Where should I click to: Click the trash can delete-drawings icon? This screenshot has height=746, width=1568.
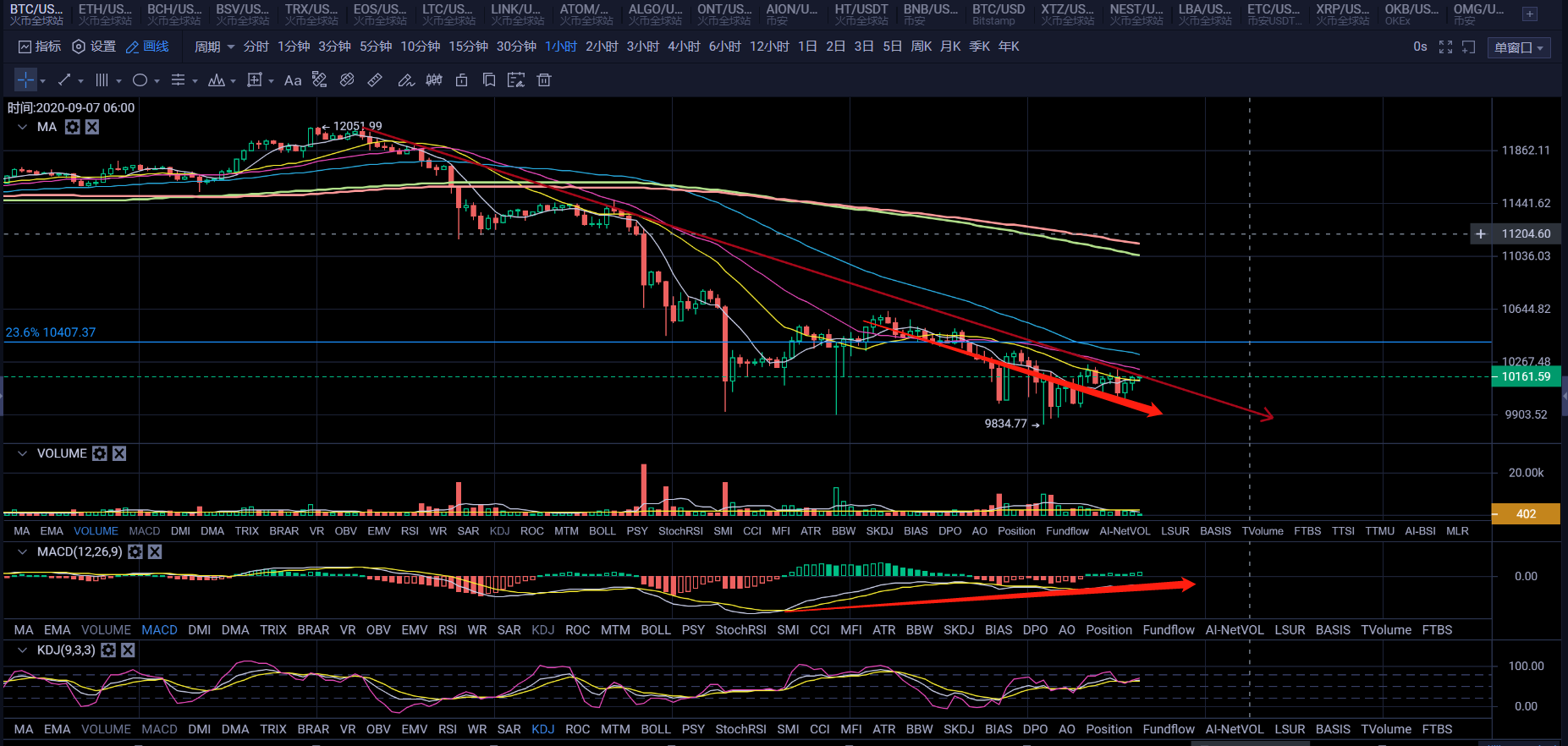544,80
